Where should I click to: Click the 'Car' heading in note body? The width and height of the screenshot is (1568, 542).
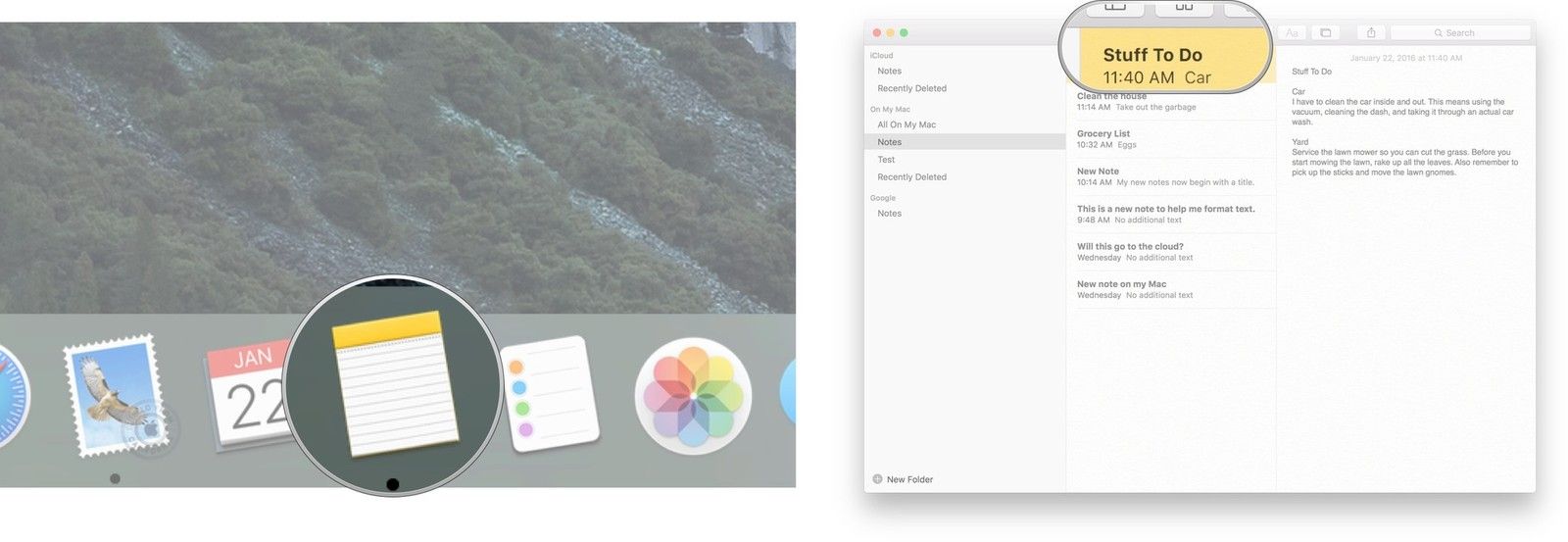pos(1298,91)
